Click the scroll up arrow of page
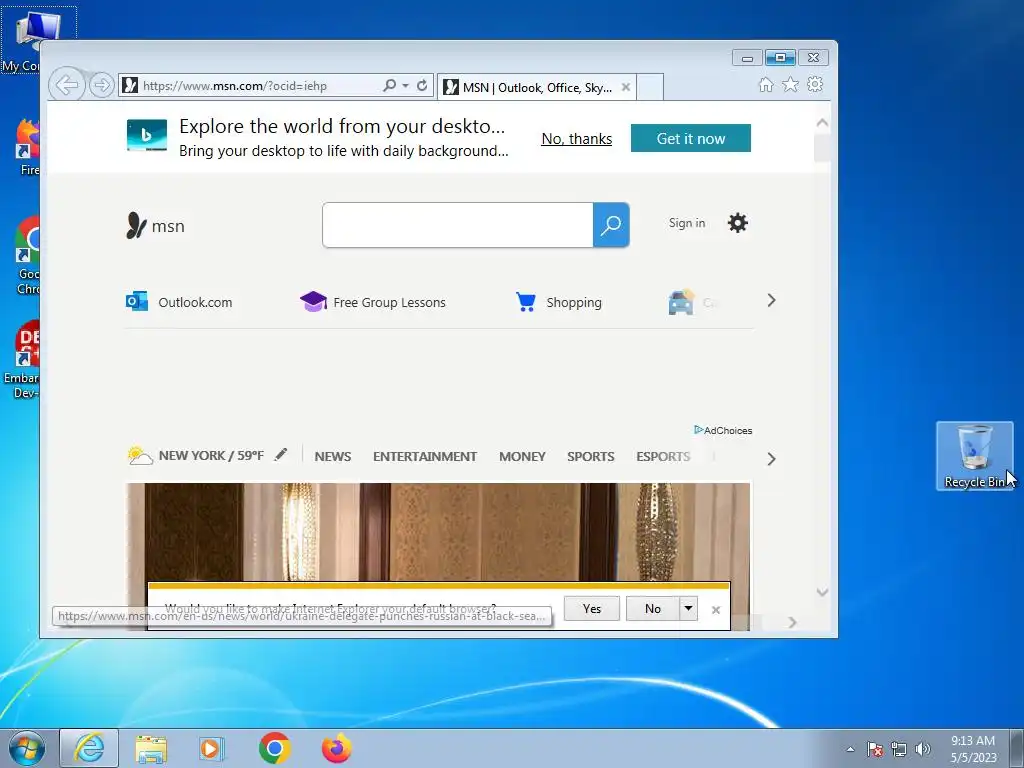Viewport: 1024px width, 768px height. click(x=822, y=122)
